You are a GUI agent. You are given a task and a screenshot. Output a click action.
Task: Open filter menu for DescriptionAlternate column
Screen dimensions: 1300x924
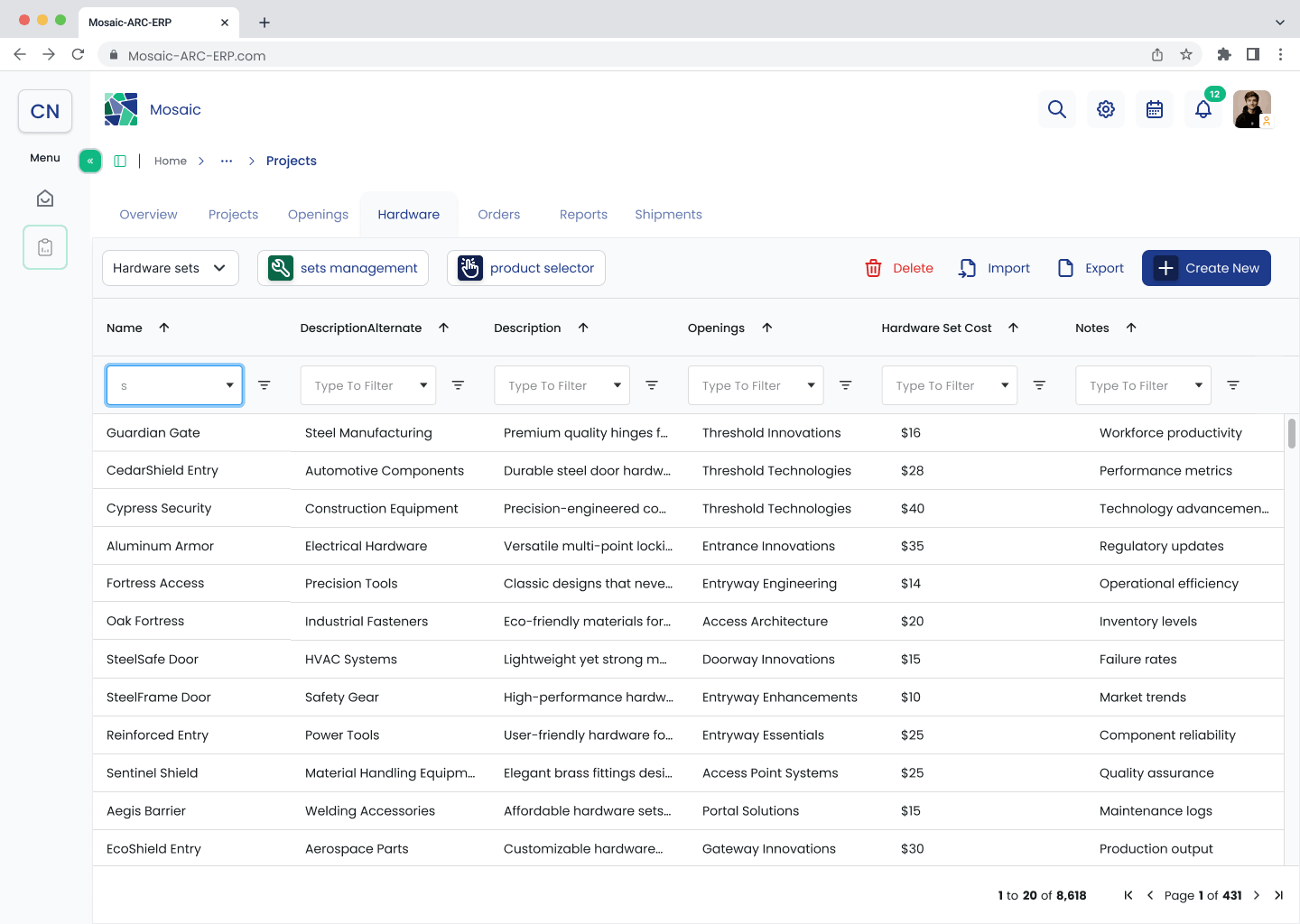459,385
